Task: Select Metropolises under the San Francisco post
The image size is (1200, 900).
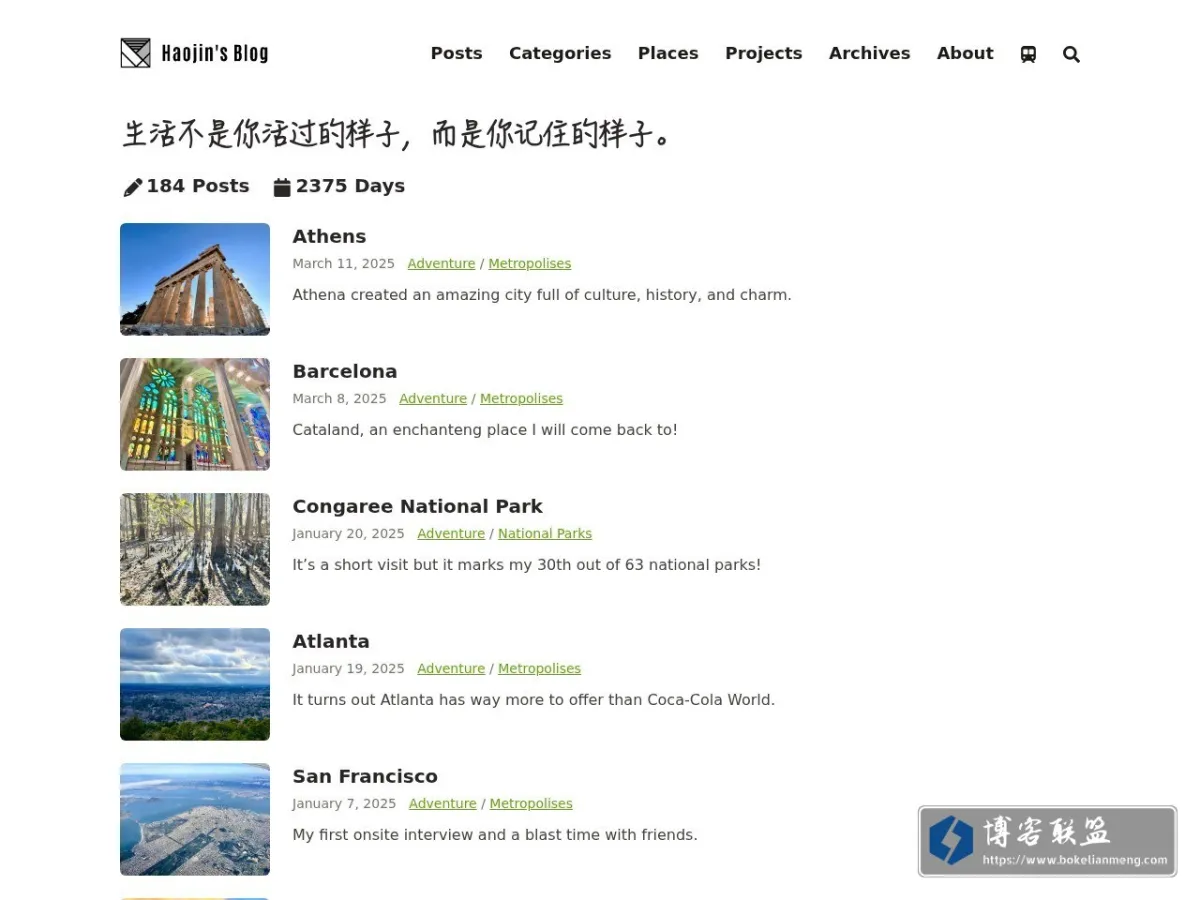Action: pos(531,804)
